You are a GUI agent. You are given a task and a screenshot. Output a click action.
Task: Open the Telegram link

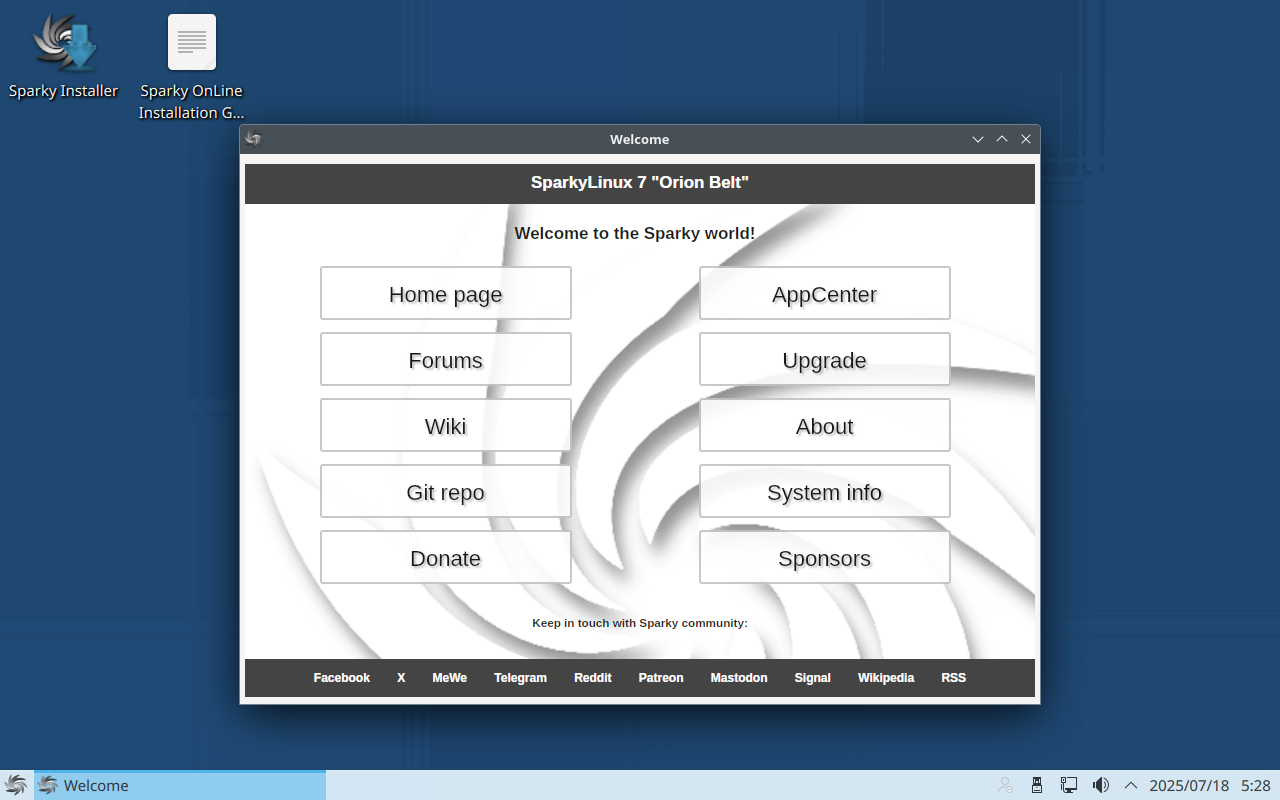pyautogui.click(x=520, y=678)
